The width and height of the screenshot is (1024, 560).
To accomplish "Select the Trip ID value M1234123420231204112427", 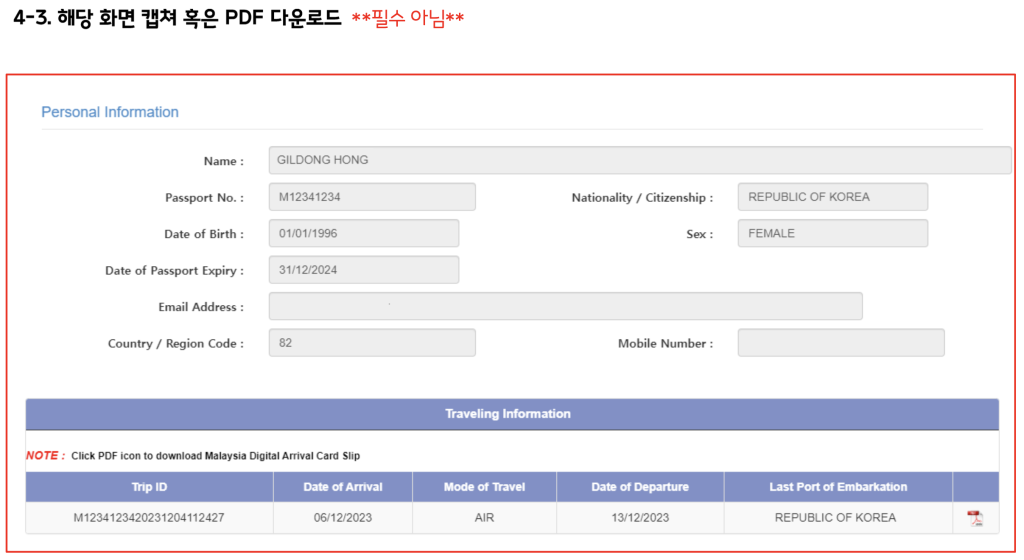I will click(149, 518).
